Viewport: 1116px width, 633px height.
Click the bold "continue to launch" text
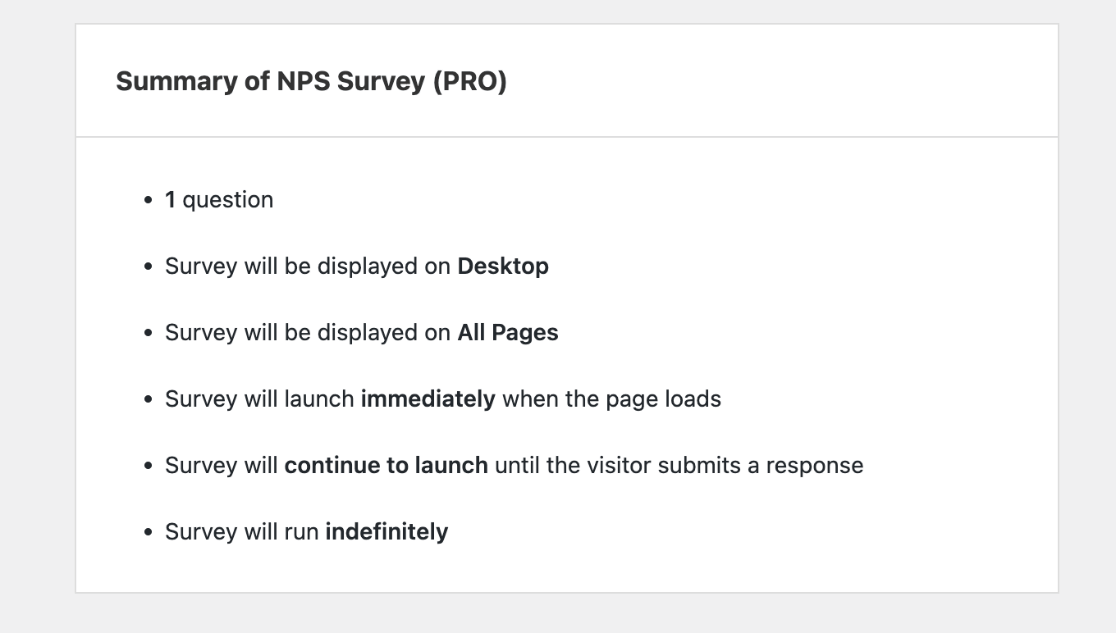pos(386,466)
